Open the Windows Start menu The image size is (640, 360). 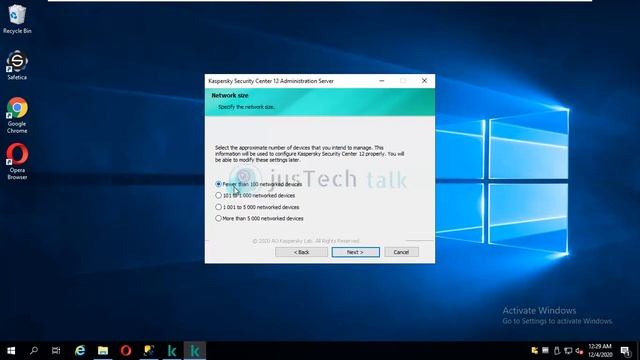tap(11, 351)
